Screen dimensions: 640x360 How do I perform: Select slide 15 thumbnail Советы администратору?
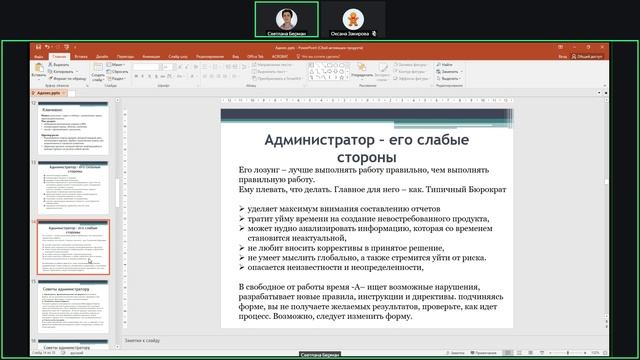click(x=73, y=306)
